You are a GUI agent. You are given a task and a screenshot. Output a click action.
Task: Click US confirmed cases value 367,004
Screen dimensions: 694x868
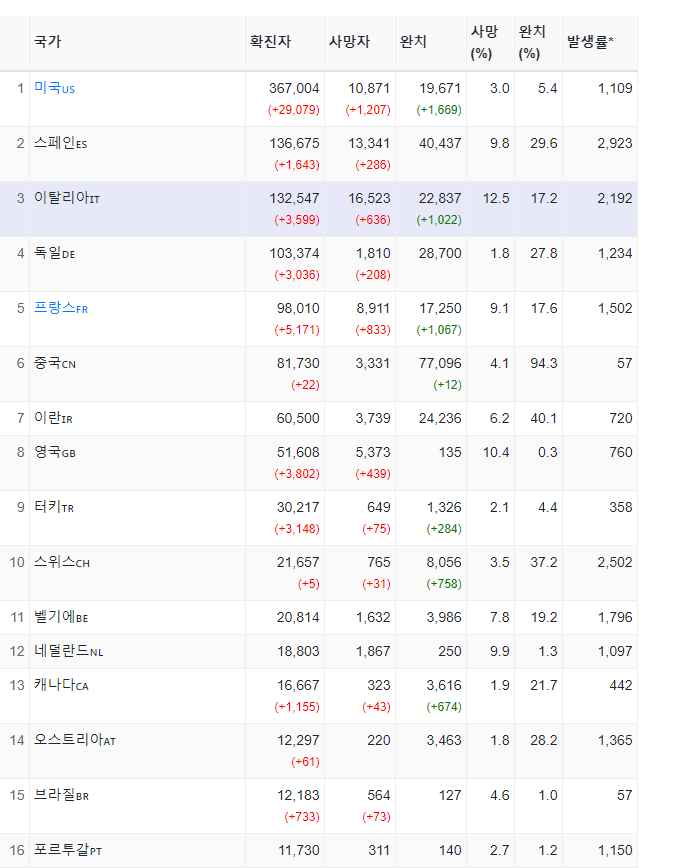pos(294,89)
